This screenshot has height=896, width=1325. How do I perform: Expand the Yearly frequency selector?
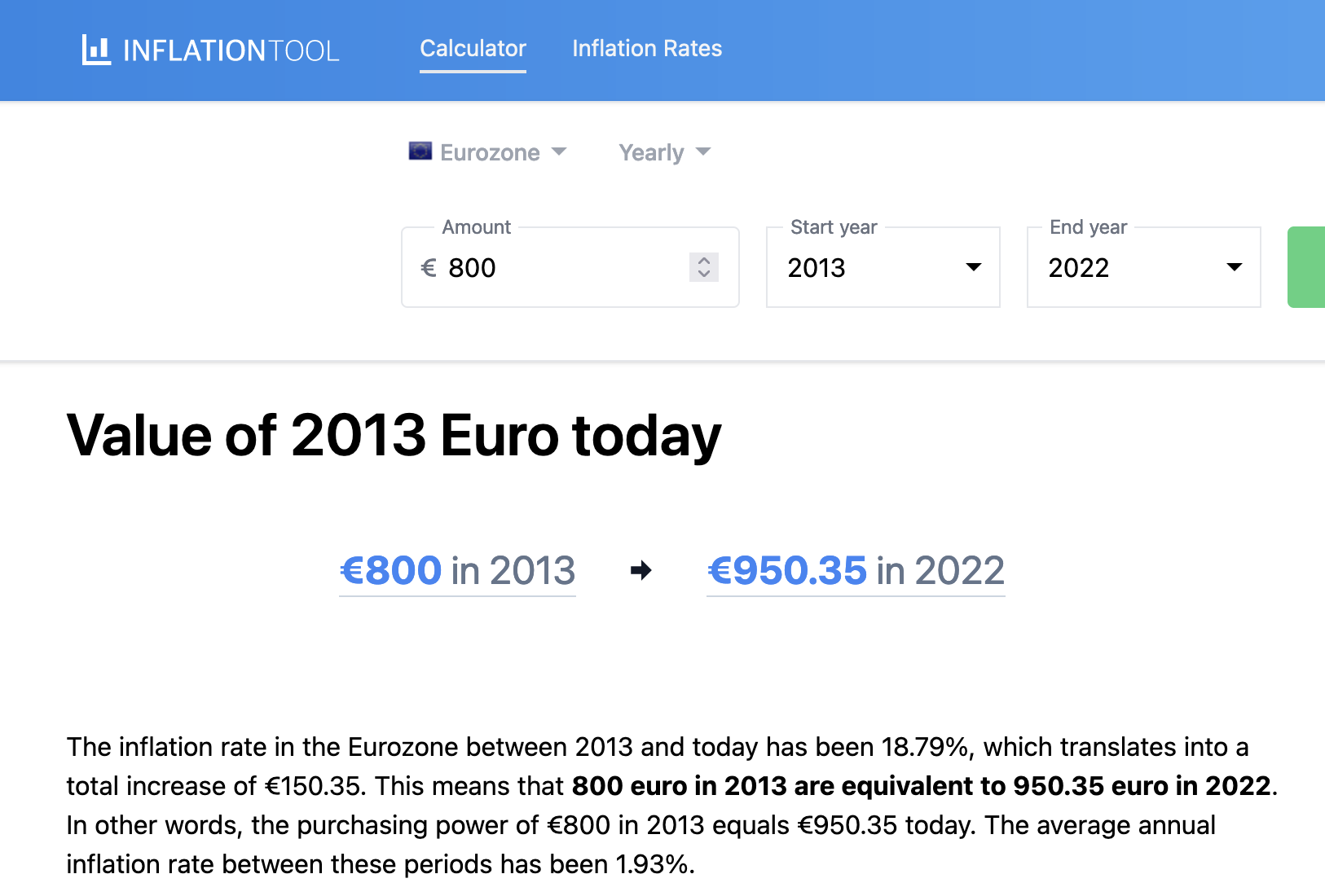(651, 152)
